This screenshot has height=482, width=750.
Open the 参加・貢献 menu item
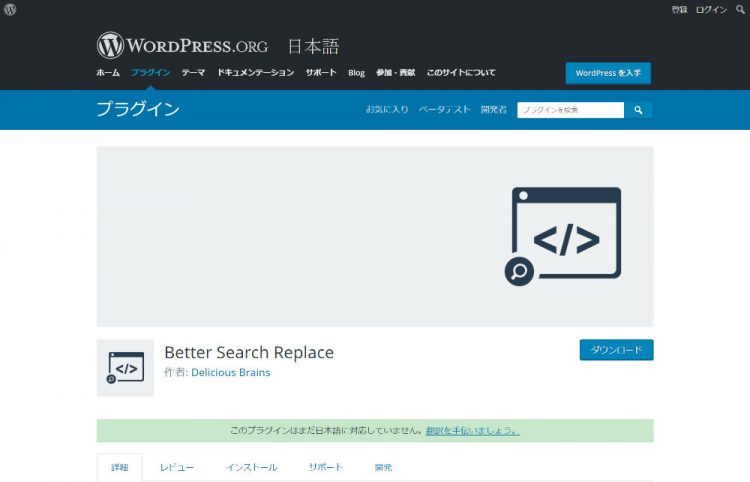tap(396, 73)
